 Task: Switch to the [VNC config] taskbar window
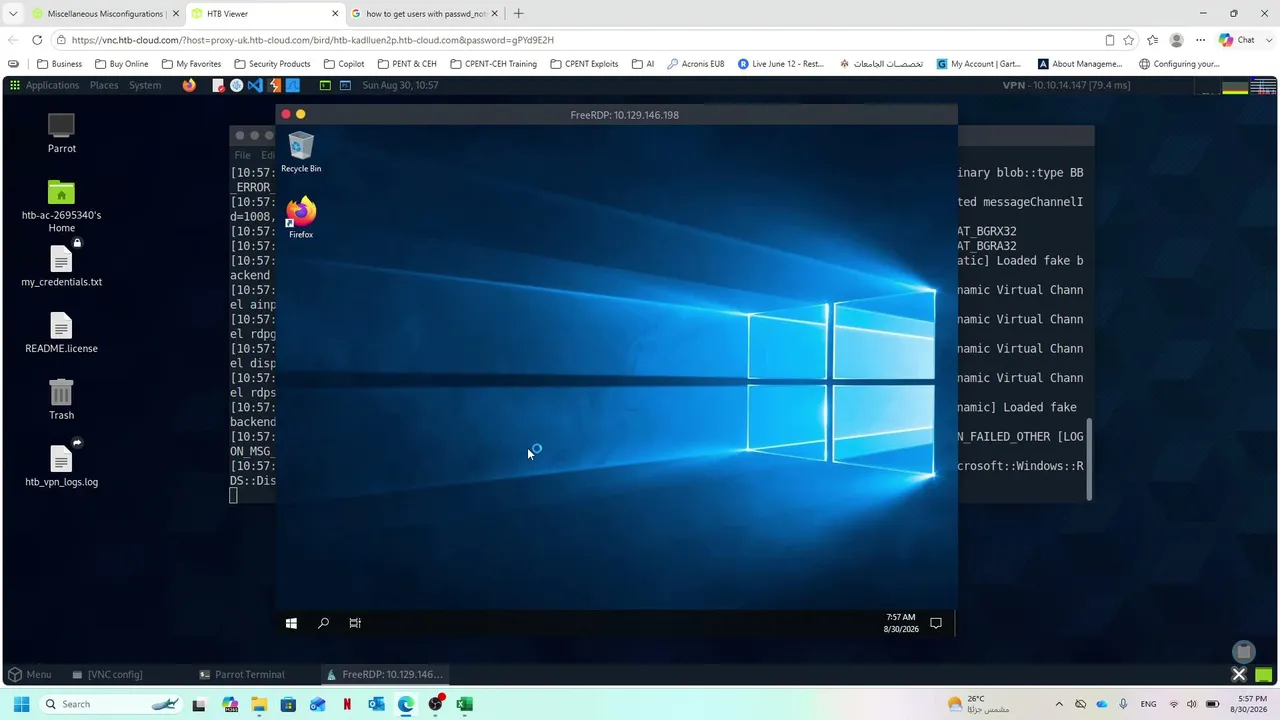point(107,674)
